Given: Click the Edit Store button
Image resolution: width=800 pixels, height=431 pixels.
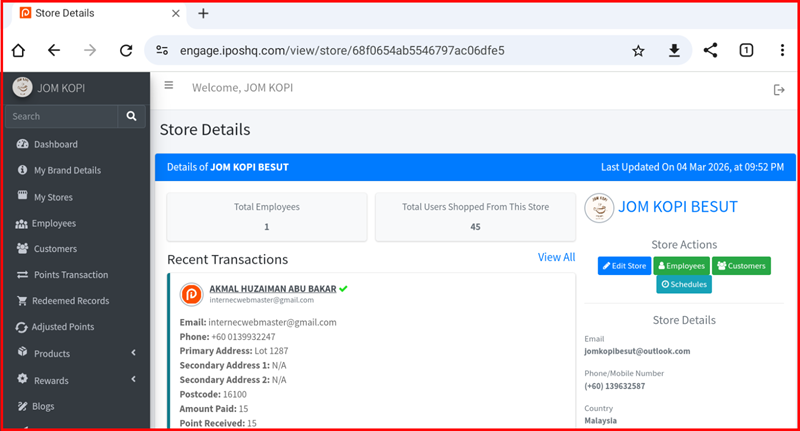Looking at the screenshot, I should tap(624, 265).
